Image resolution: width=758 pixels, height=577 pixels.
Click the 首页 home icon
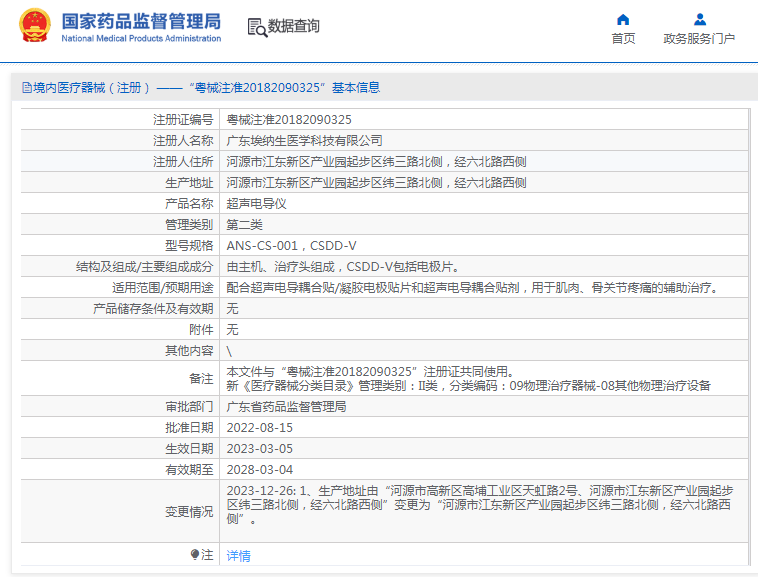tap(623, 20)
